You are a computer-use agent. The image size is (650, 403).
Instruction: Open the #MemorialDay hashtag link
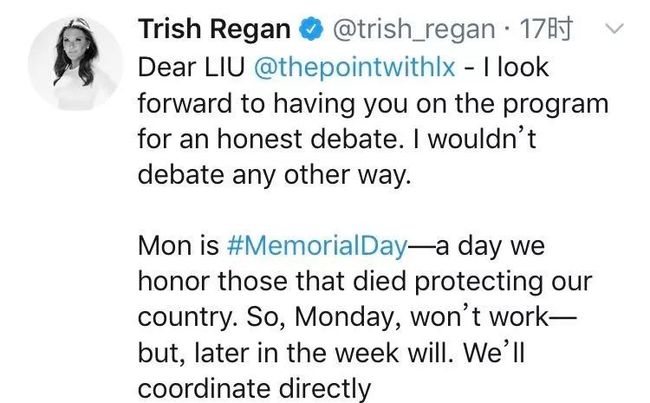(318, 246)
